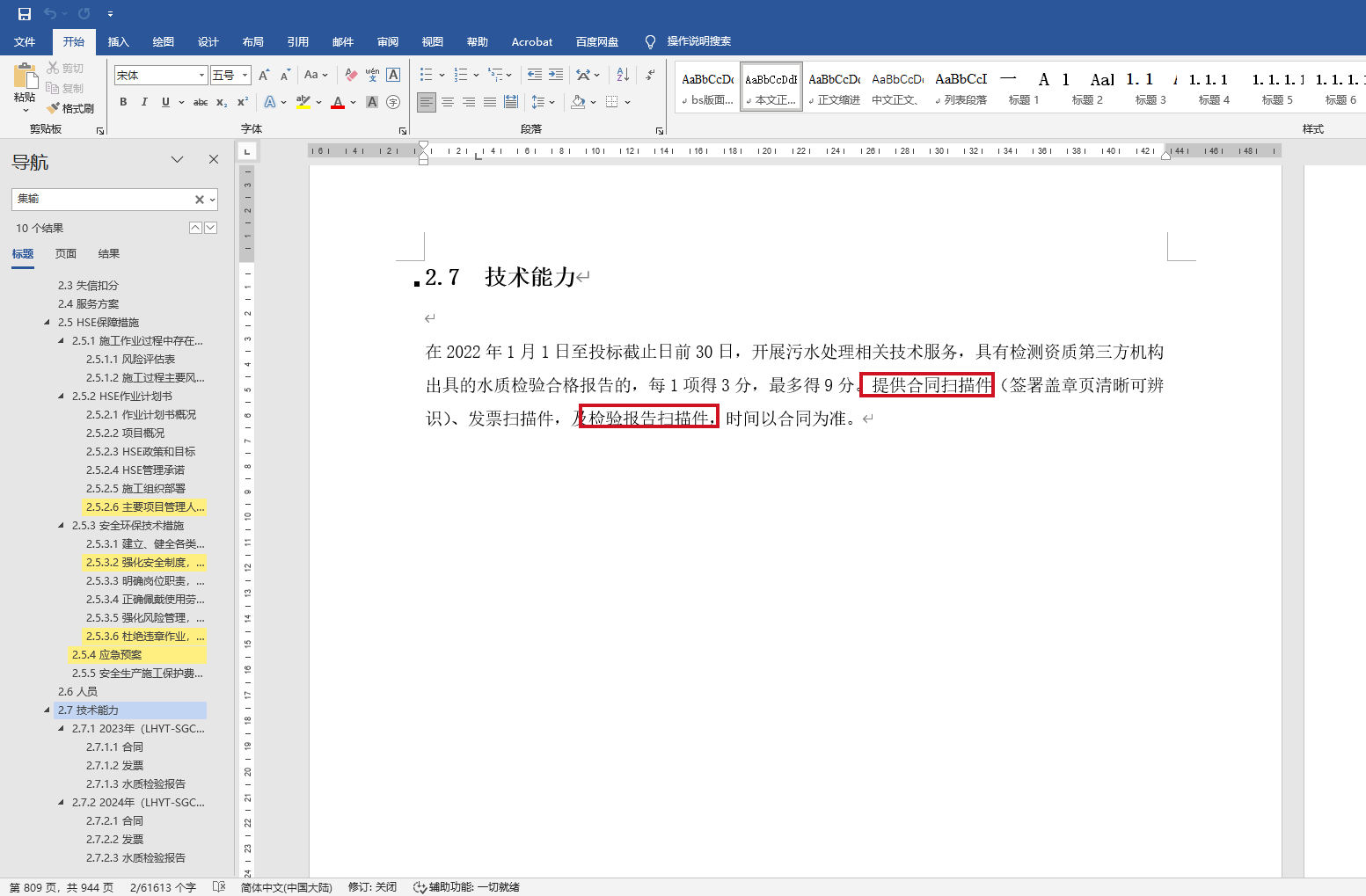Click the word count 2/61613 个字
This screenshot has width=1366, height=896.
click(163, 887)
